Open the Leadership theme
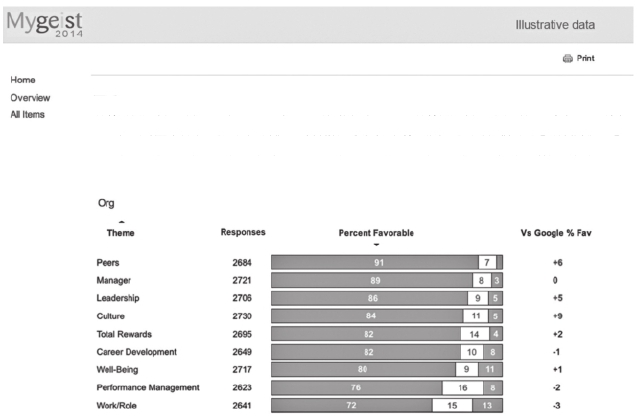The height and width of the screenshot is (420, 637). pyautogui.click(x=118, y=298)
